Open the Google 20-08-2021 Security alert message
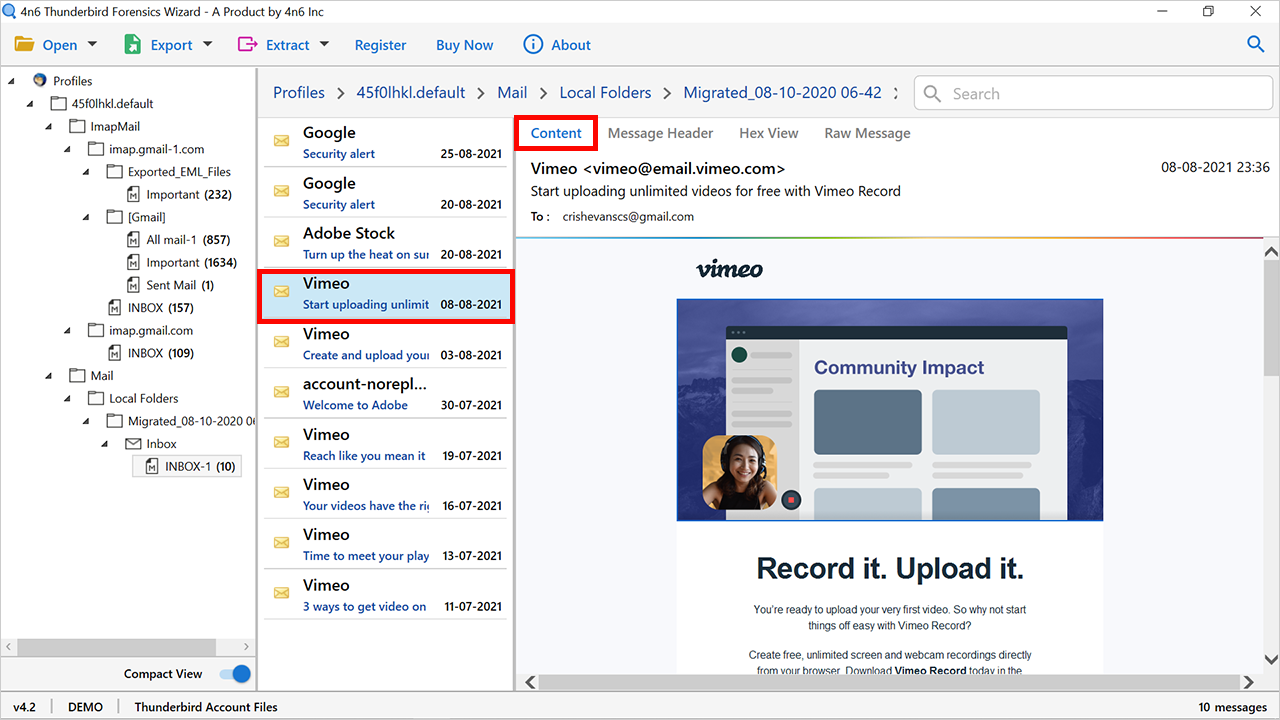This screenshot has width=1280, height=720. pos(385,193)
